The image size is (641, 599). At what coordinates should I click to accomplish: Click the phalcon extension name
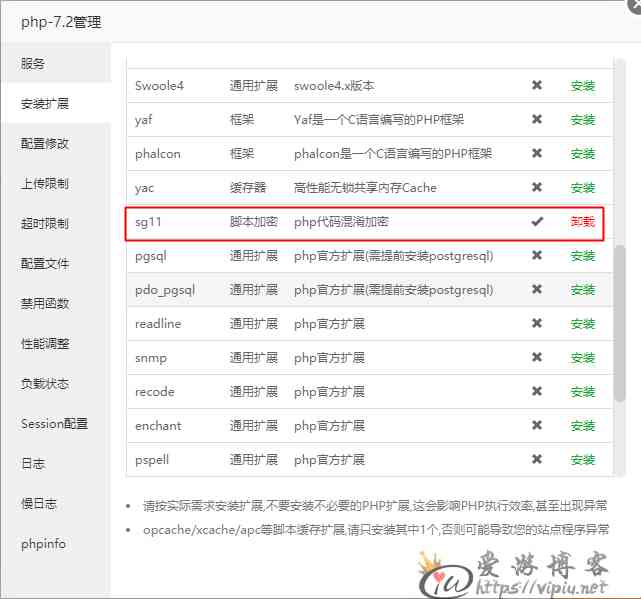point(158,154)
